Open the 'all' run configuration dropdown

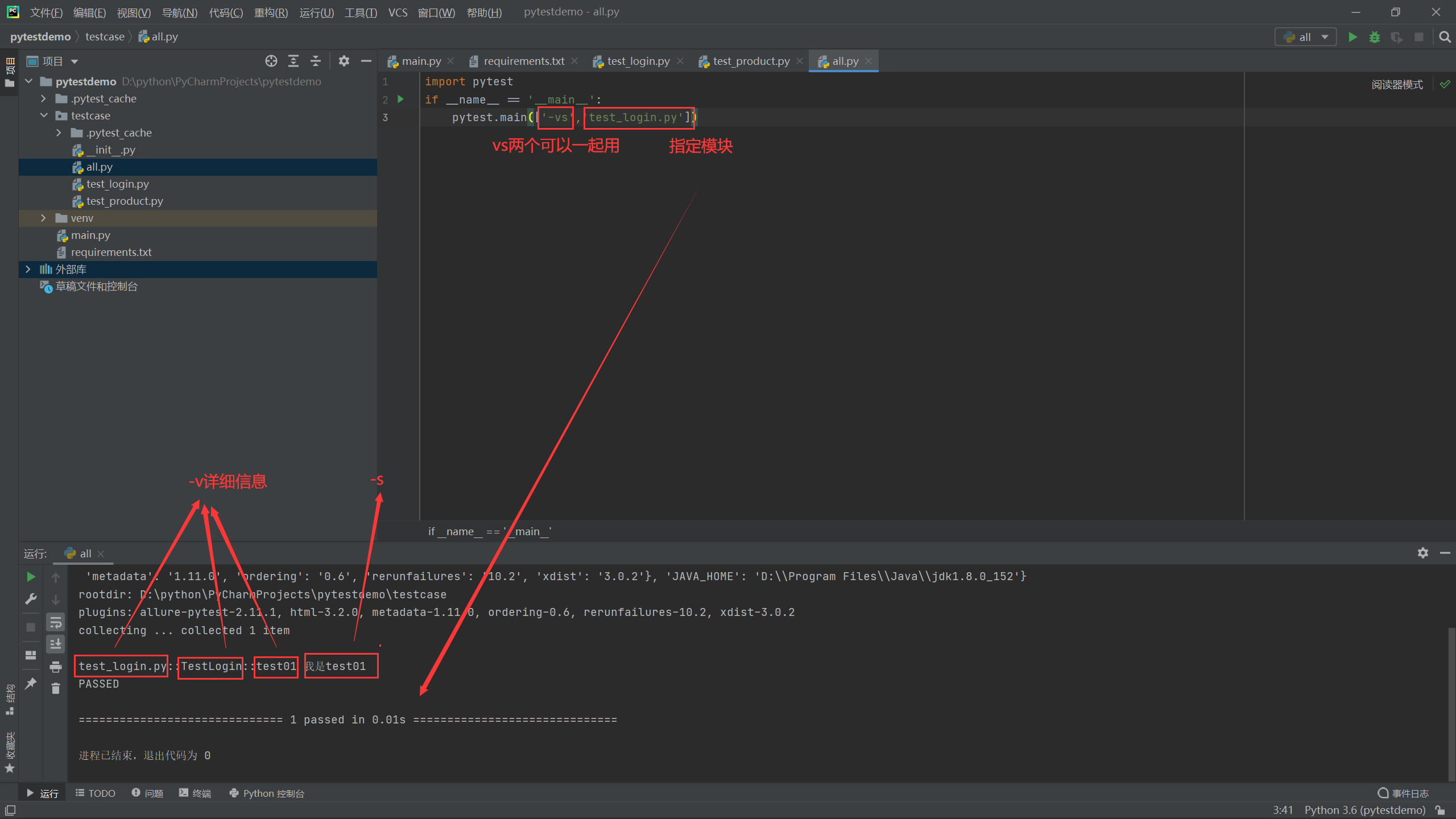pyautogui.click(x=1305, y=37)
